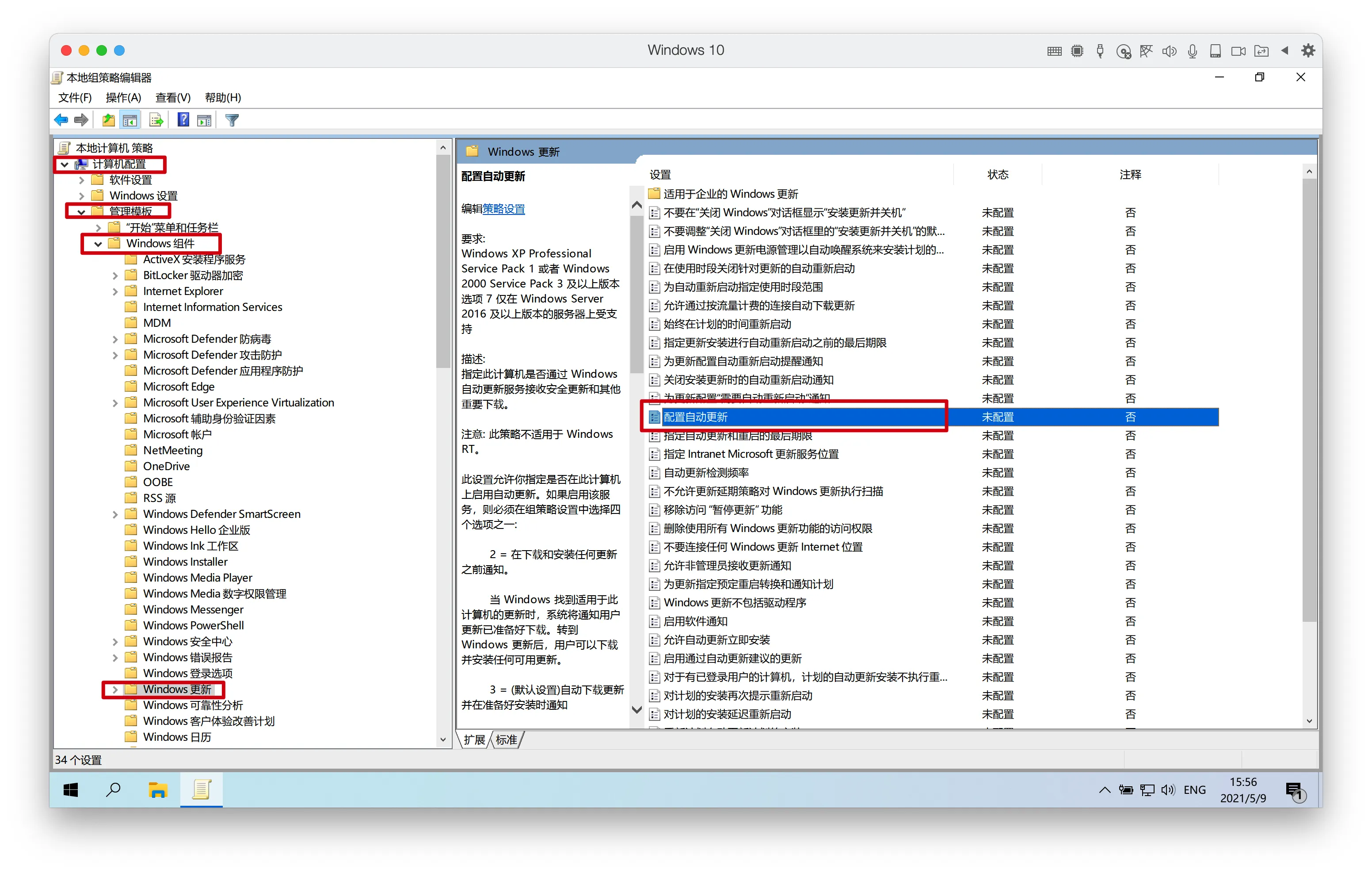Image resolution: width=1372 pixels, height=873 pixels.
Task: Click the network icon in the system tray
Action: pyautogui.click(x=1147, y=790)
